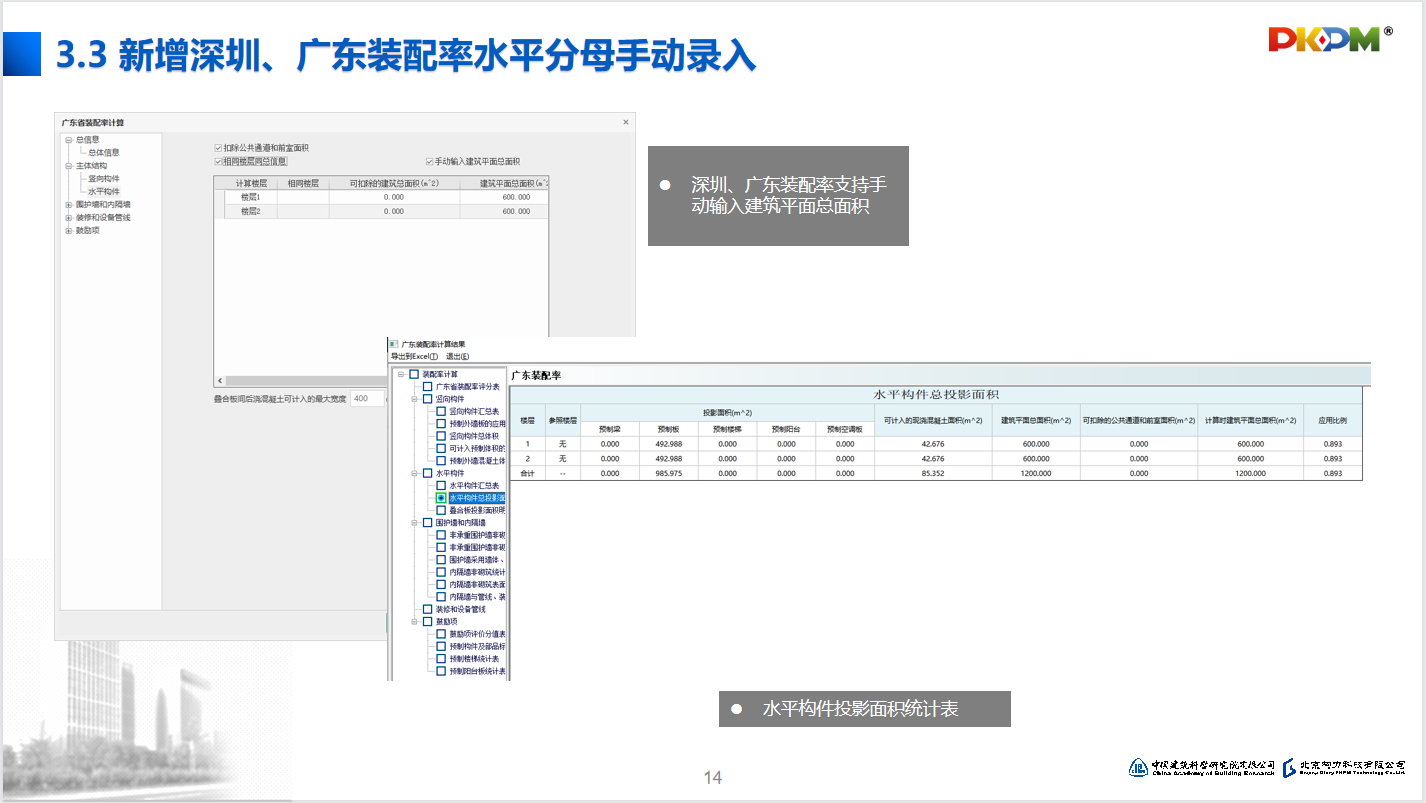Click the China Academy of Building Research logo
This screenshot has width=1426, height=803.
[x=1202, y=767]
